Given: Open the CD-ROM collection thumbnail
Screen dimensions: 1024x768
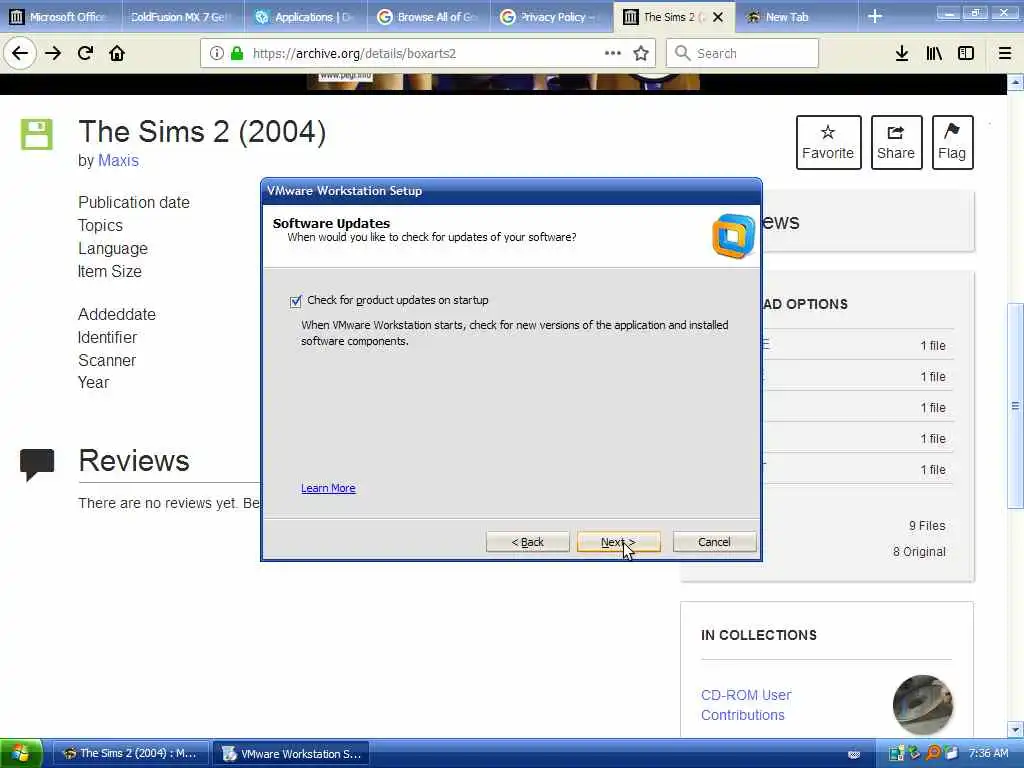Looking at the screenshot, I should 922,705.
